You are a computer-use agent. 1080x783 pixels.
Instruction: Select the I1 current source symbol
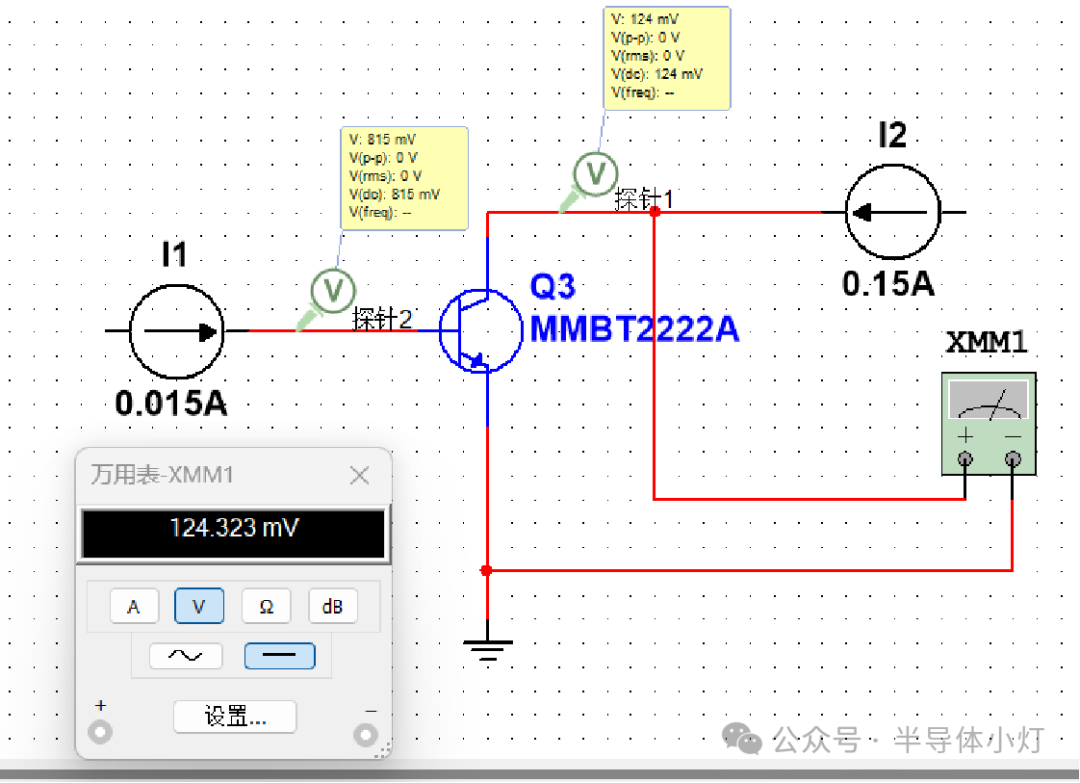click(x=177, y=331)
